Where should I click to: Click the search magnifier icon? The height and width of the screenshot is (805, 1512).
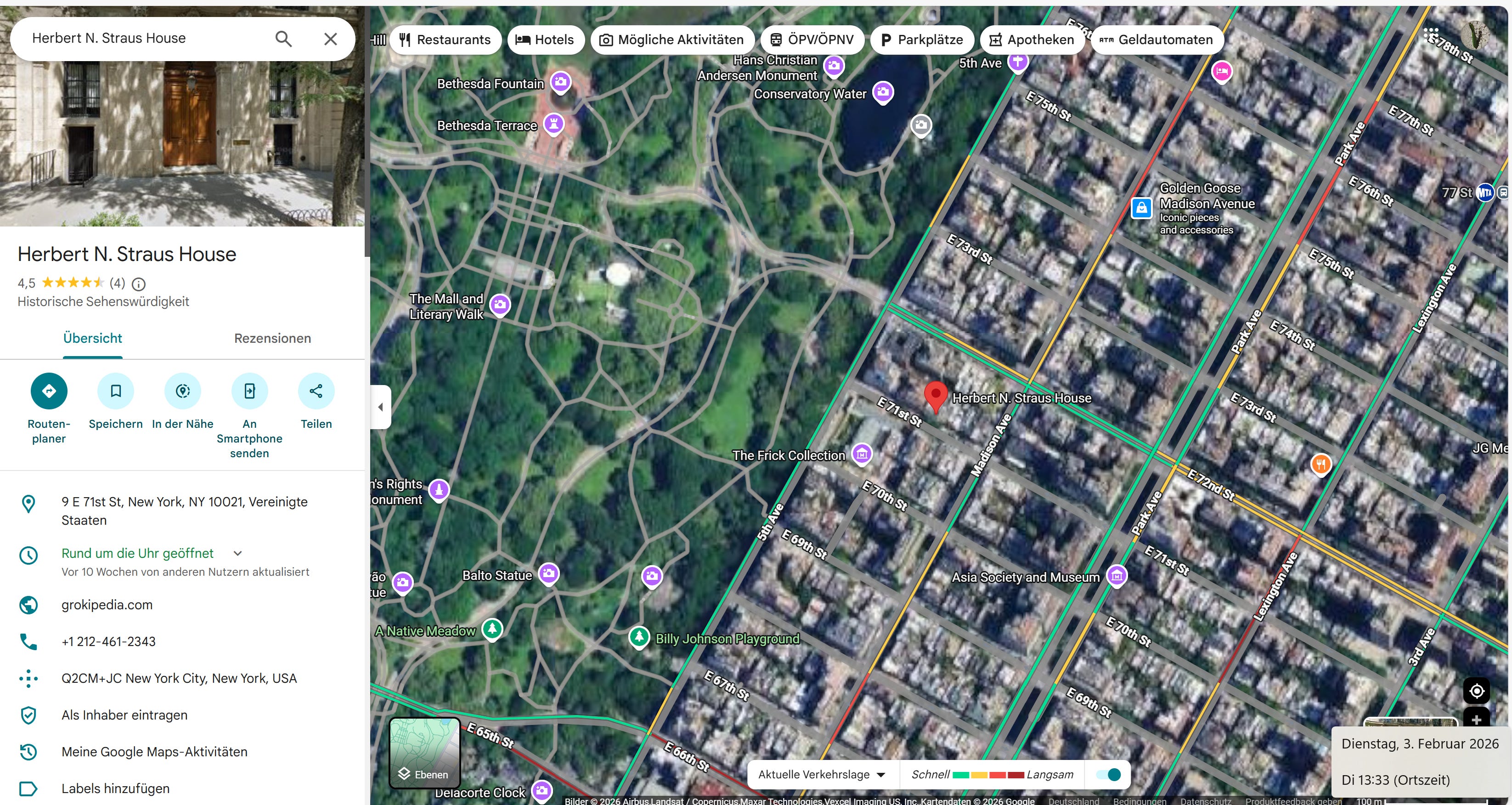coord(283,39)
